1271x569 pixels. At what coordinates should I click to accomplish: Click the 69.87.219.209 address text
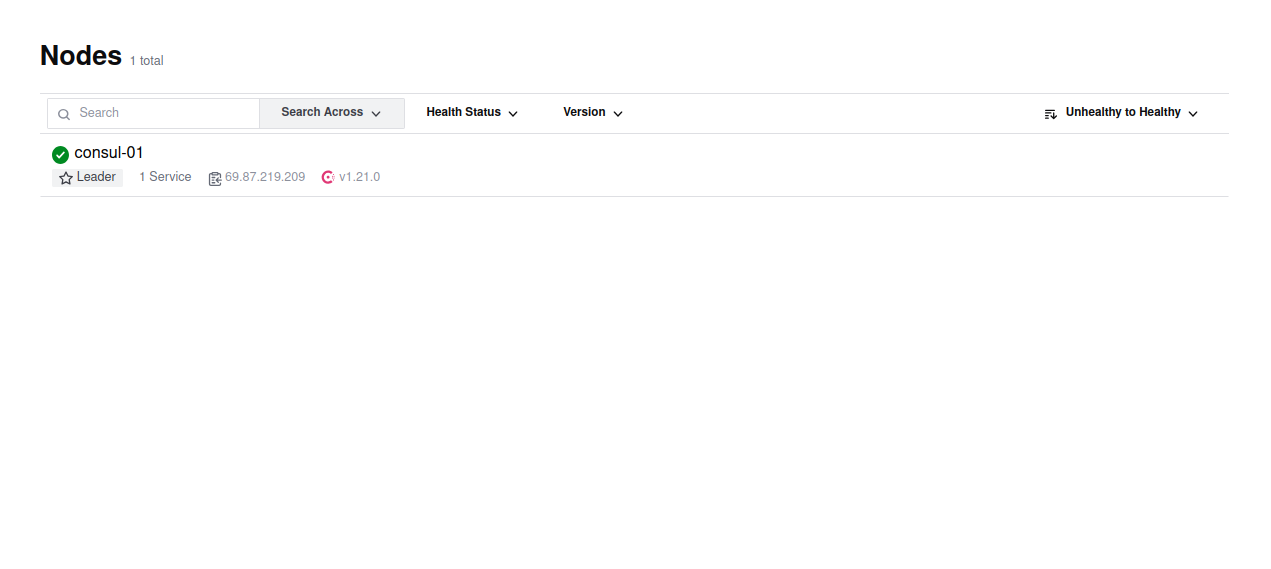pos(265,177)
